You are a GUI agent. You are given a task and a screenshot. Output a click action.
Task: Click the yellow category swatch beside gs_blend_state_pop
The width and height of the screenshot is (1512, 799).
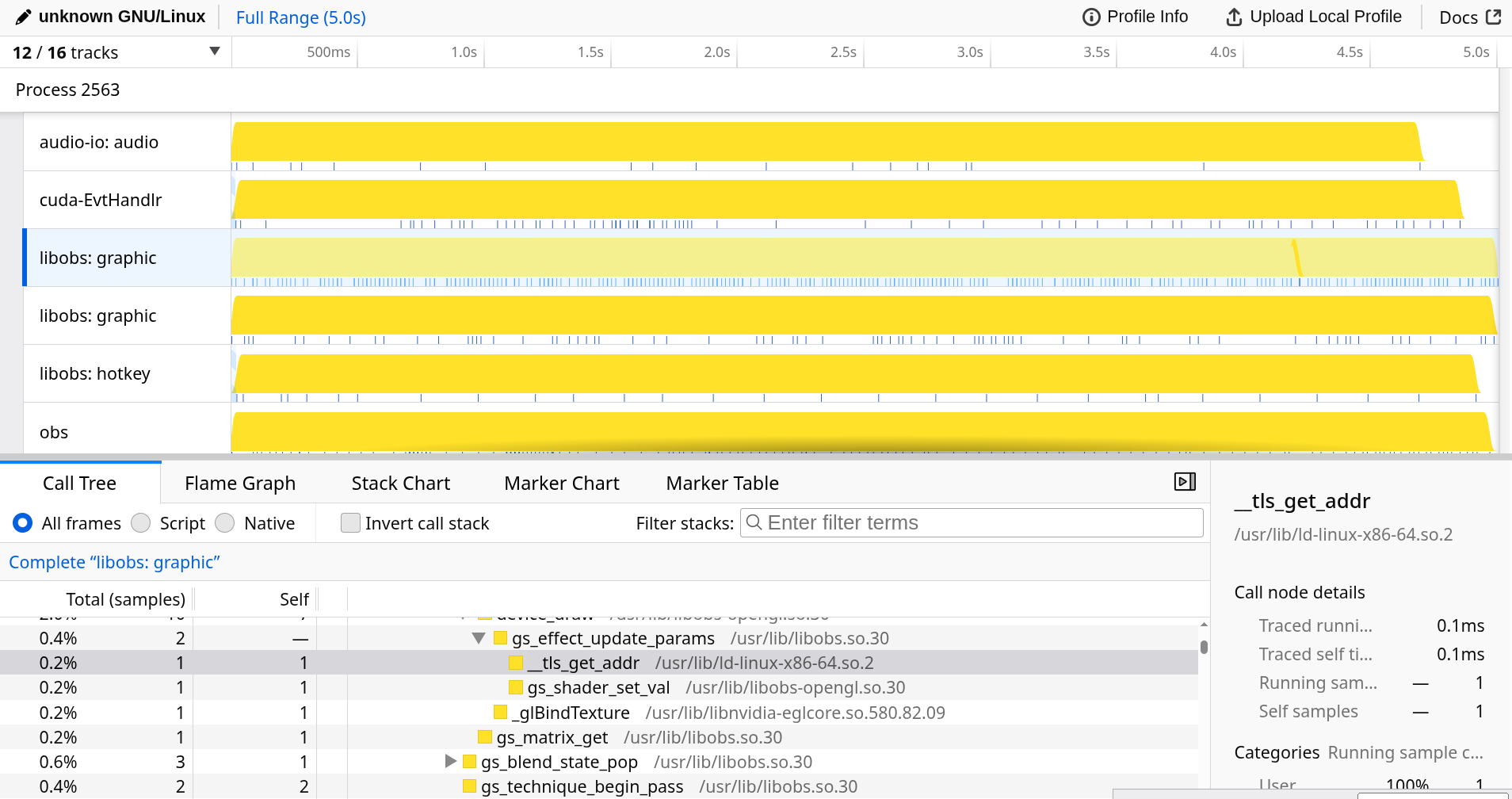(469, 762)
